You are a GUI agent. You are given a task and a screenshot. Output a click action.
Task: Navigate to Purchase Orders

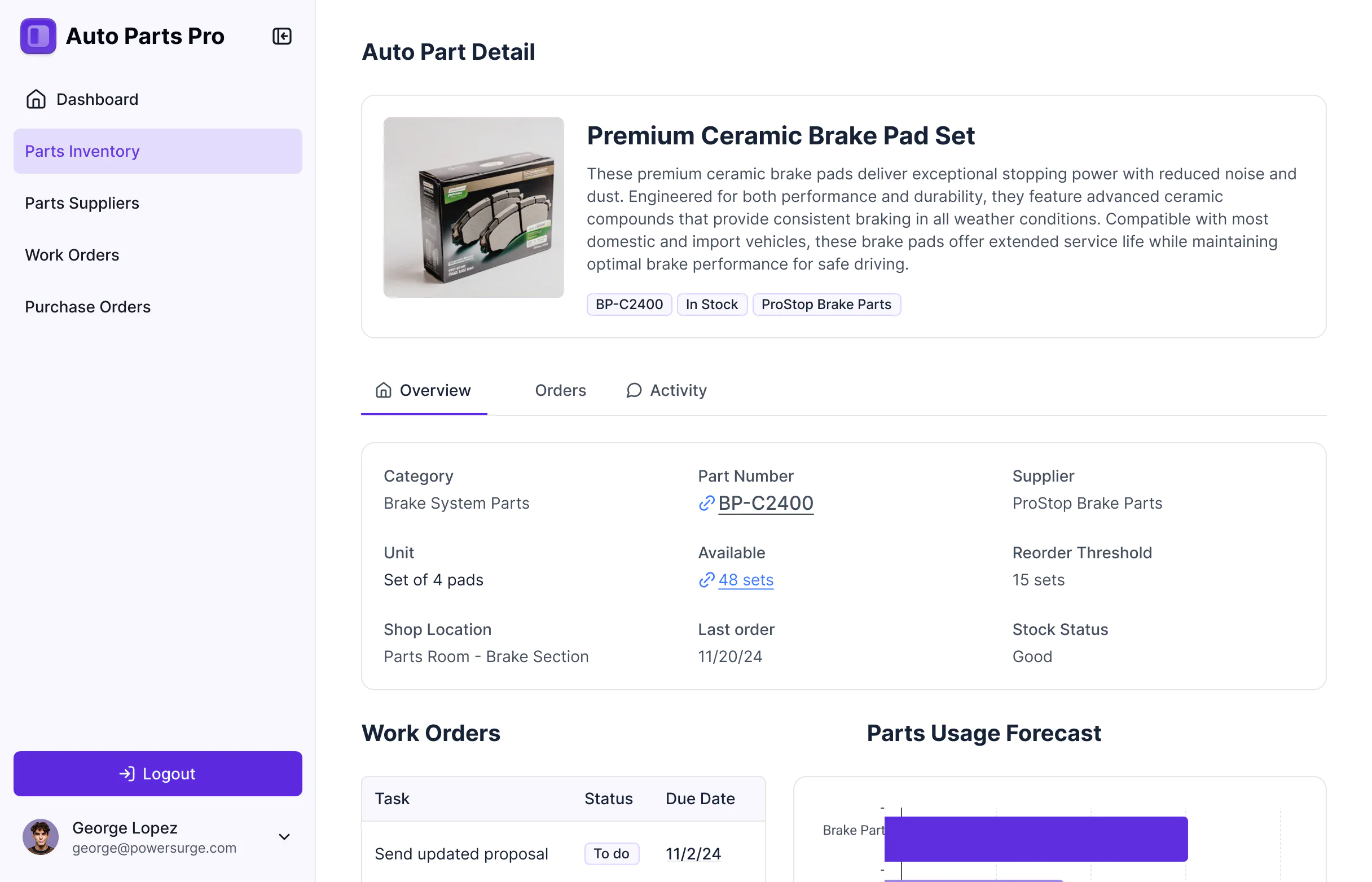pos(87,306)
